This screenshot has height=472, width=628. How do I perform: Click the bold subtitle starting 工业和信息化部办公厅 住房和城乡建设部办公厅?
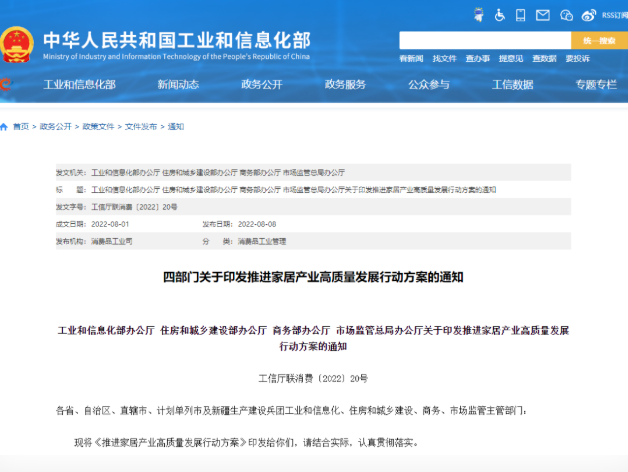click(x=313, y=339)
